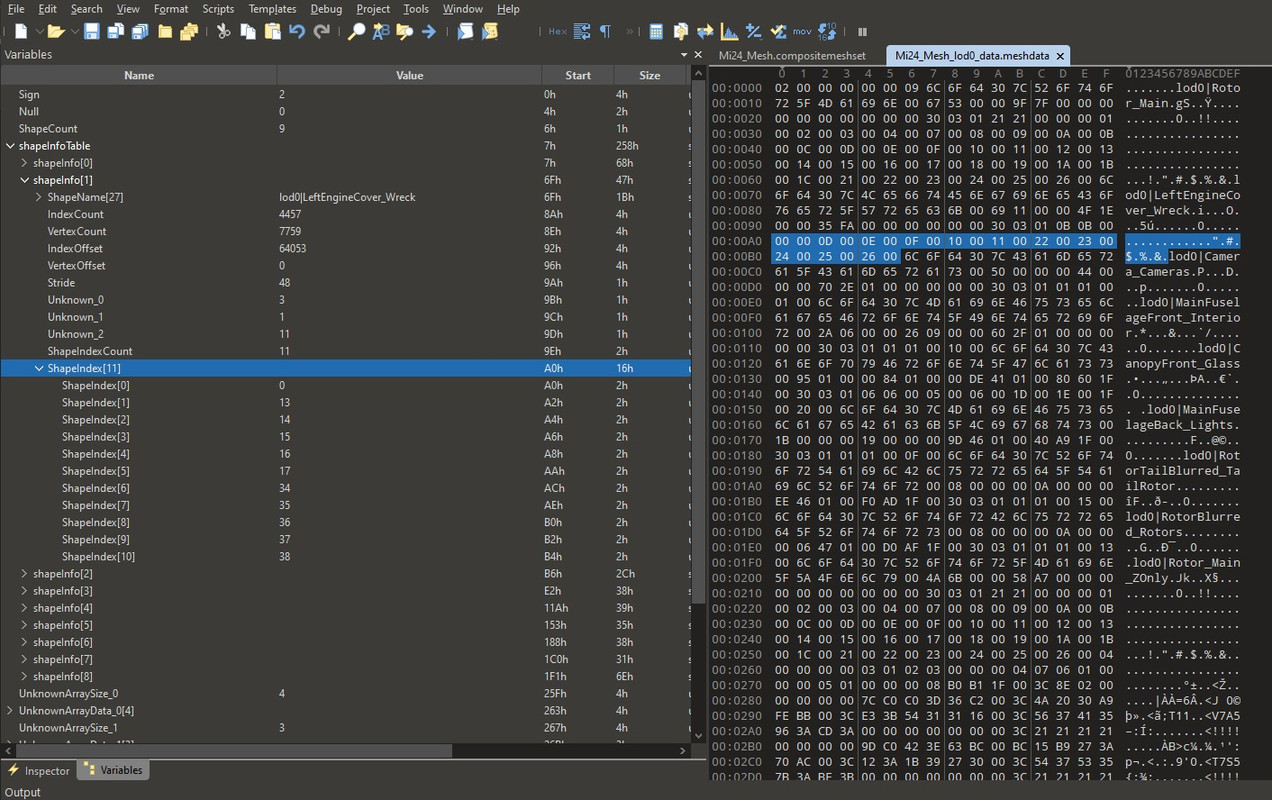The width and height of the screenshot is (1272, 800).
Task: Redo the last undone edit
Action: [x=321, y=32]
